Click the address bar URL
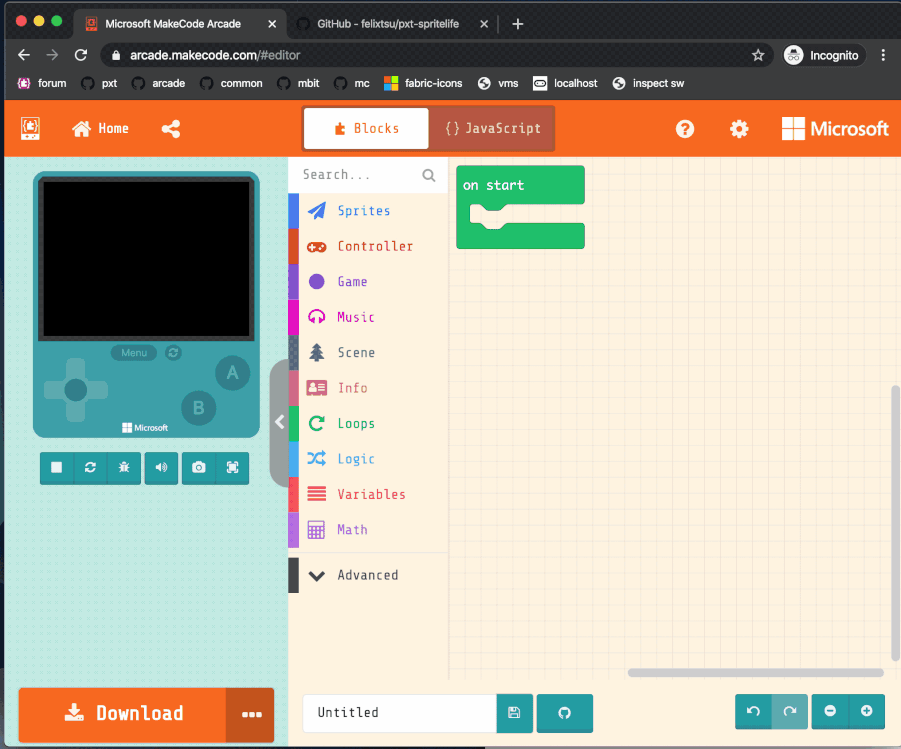901x749 pixels. coord(215,55)
